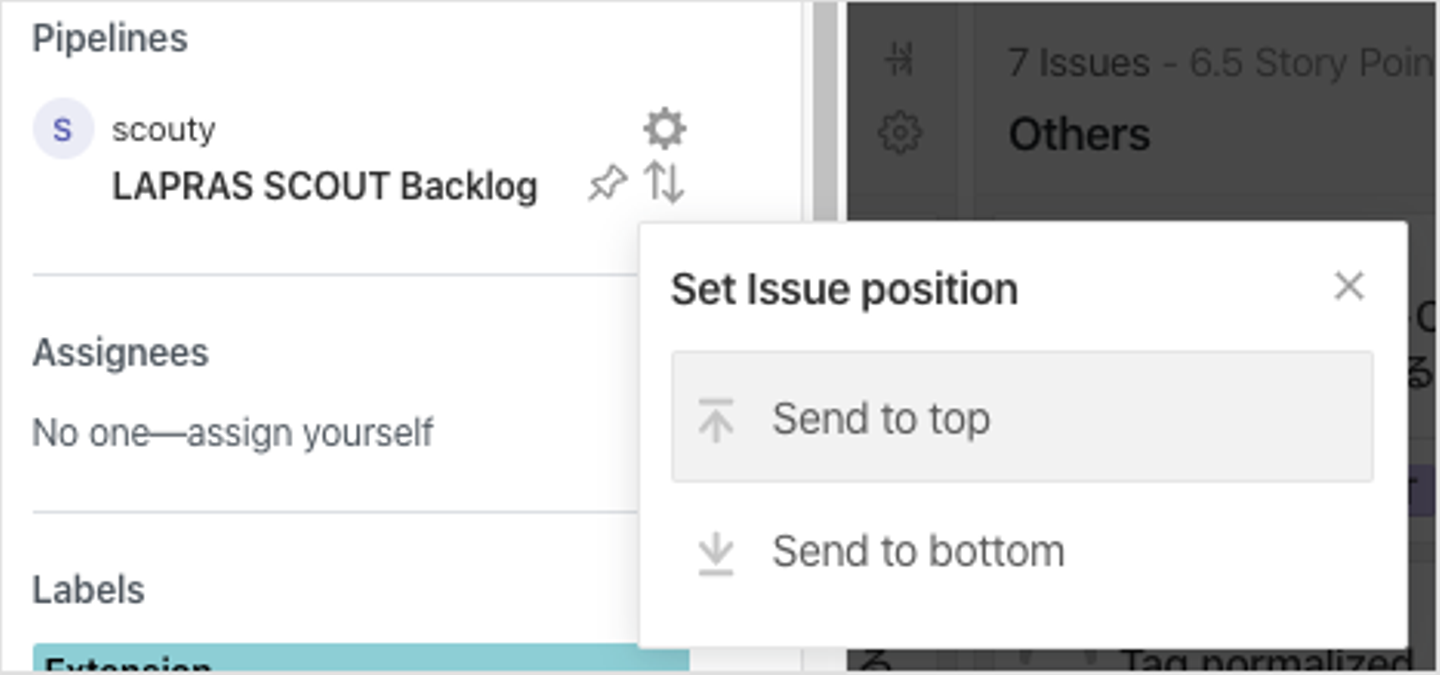Click the scouty workspace name

click(x=164, y=129)
